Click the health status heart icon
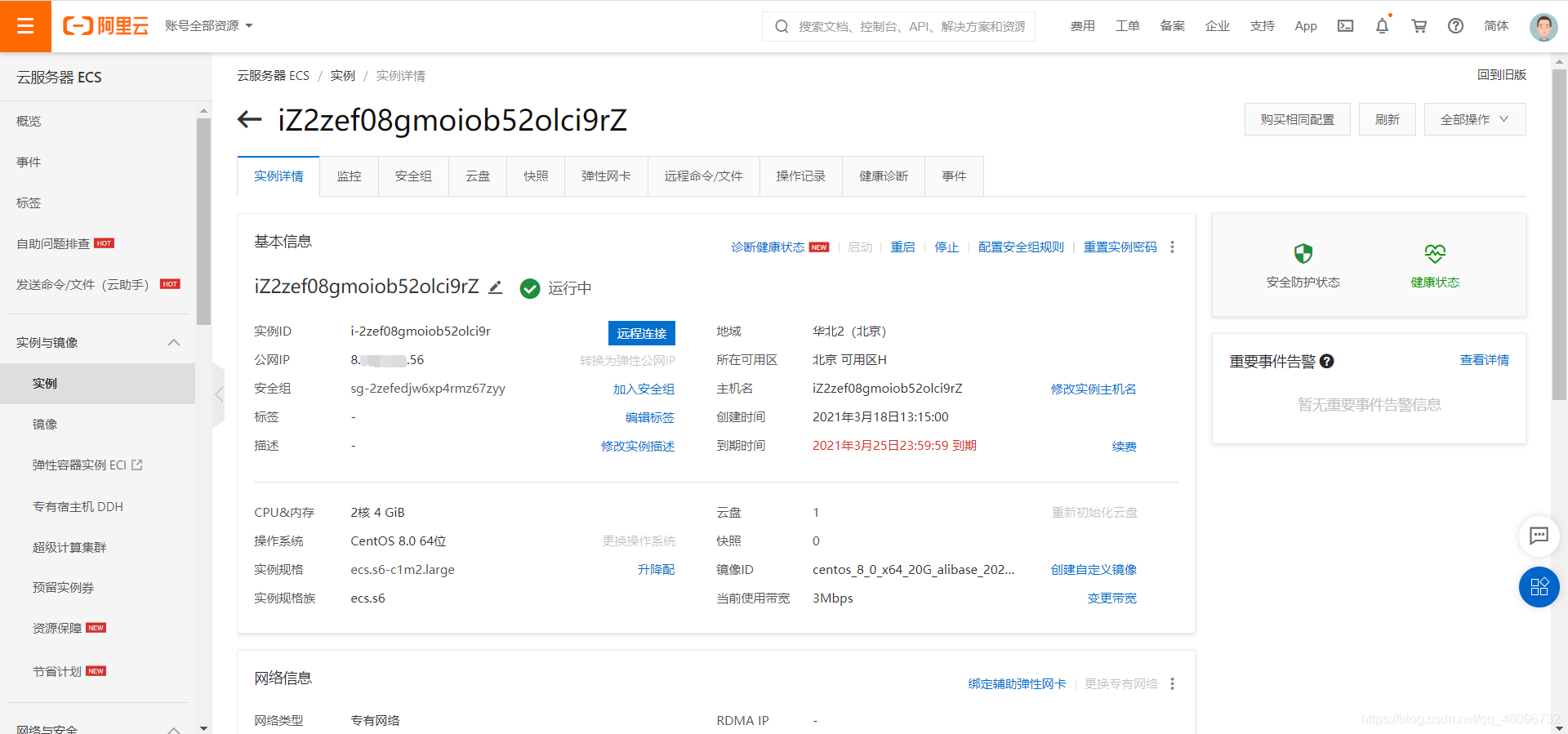The height and width of the screenshot is (734, 1568). pos(1435,254)
